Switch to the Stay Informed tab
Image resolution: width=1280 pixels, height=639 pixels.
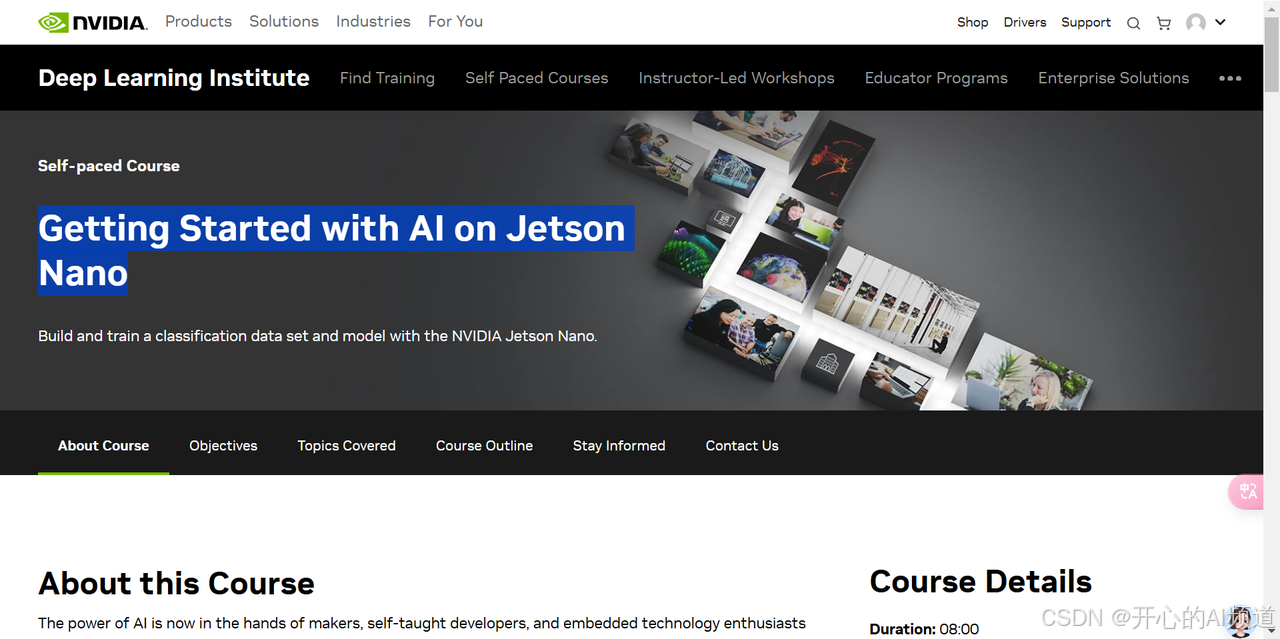619,446
